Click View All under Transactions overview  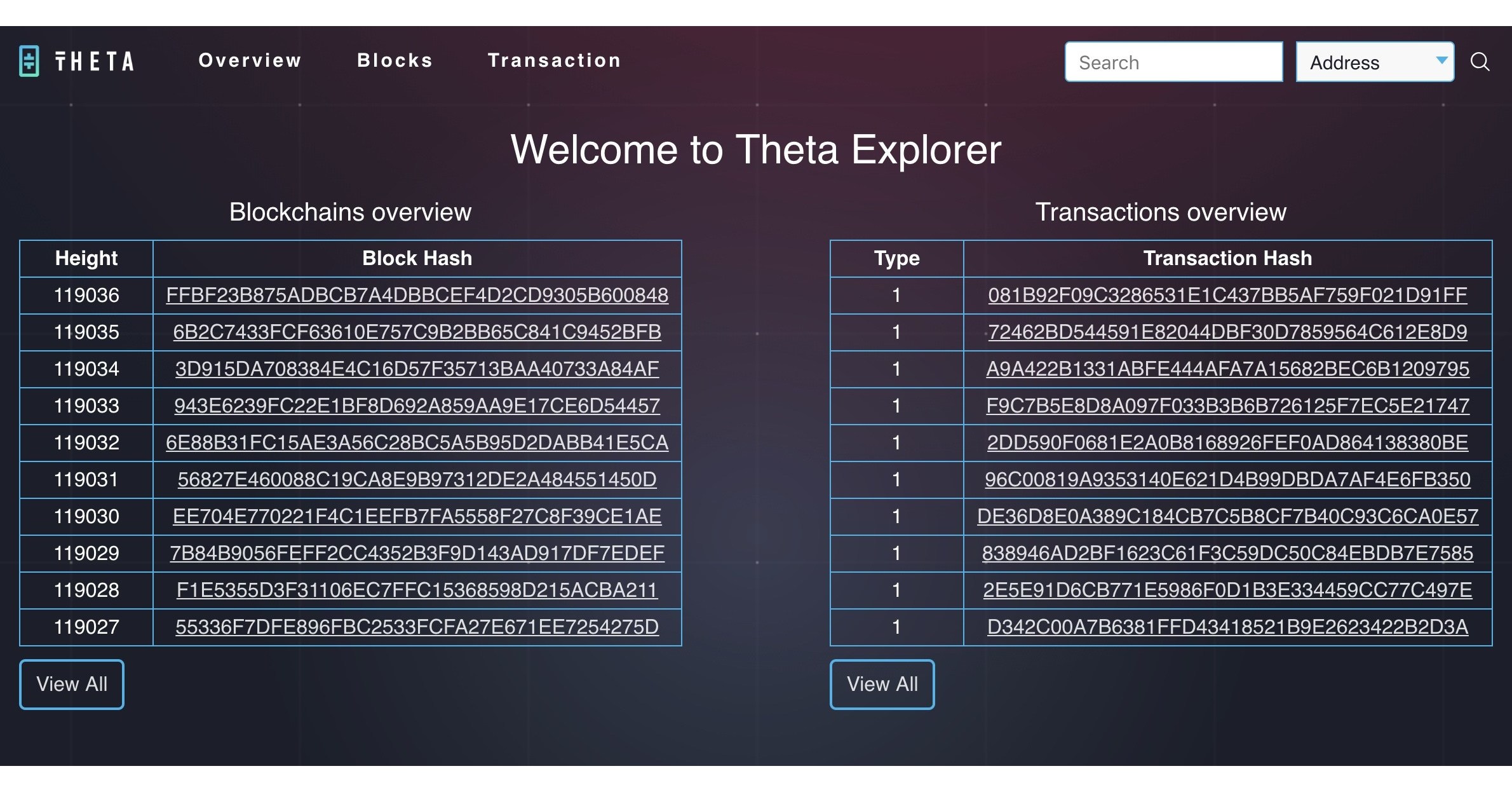882,684
